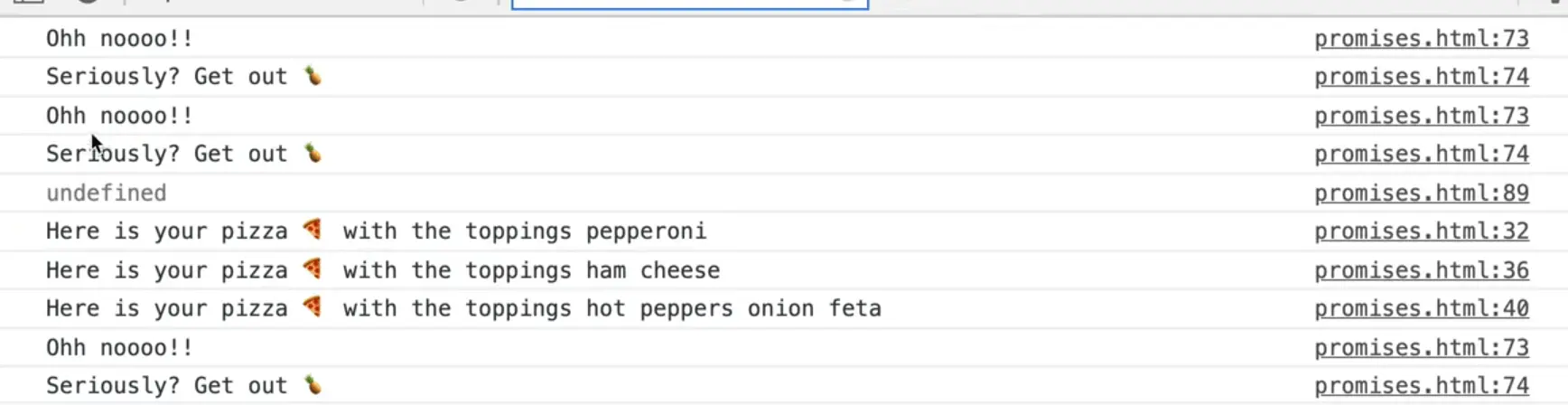This screenshot has width=1568, height=405.
Task: Click the pineapple emoji in the topmost log
Action: [313, 76]
